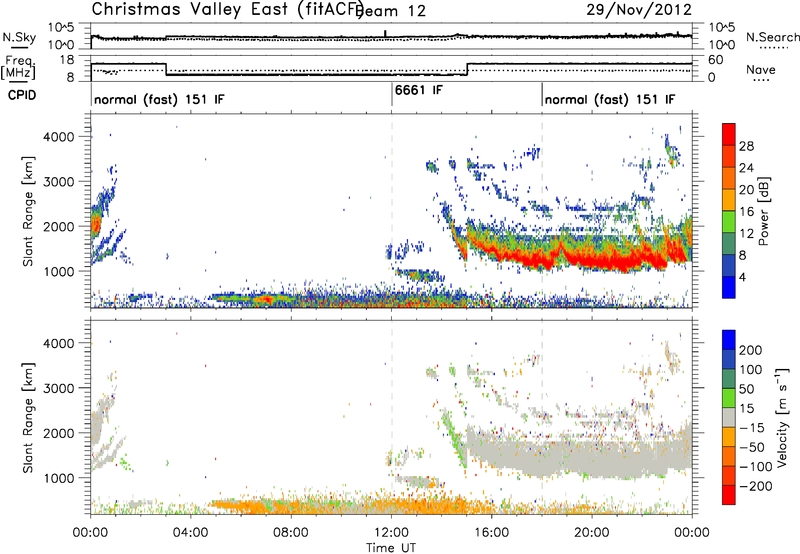Click the '04:00' time axis label
Image resolution: width=800 pixels, height=554 pixels.
pyautogui.click(x=191, y=533)
